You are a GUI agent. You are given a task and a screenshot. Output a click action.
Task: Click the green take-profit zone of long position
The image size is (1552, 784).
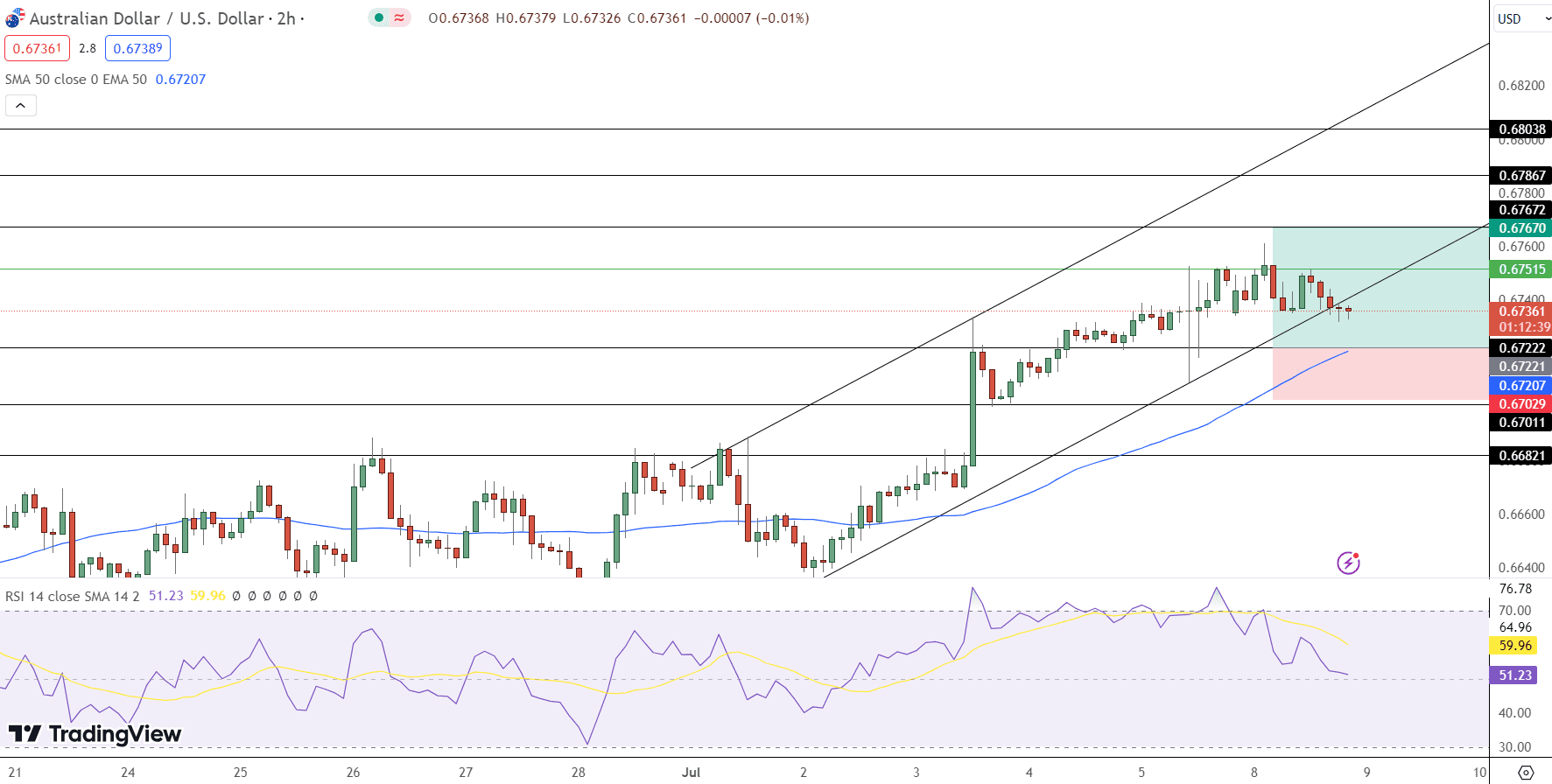coord(1380,288)
